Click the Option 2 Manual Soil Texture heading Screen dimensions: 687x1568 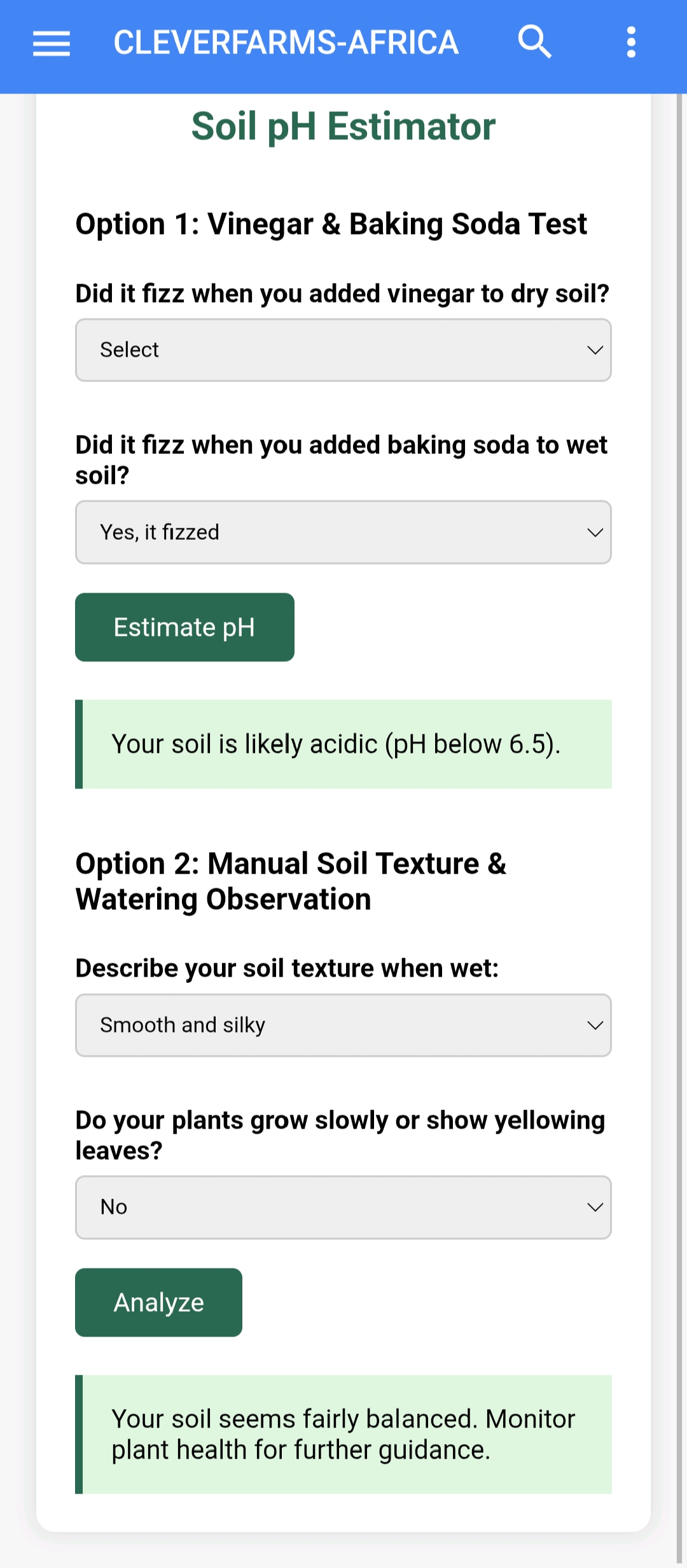pos(291,881)
